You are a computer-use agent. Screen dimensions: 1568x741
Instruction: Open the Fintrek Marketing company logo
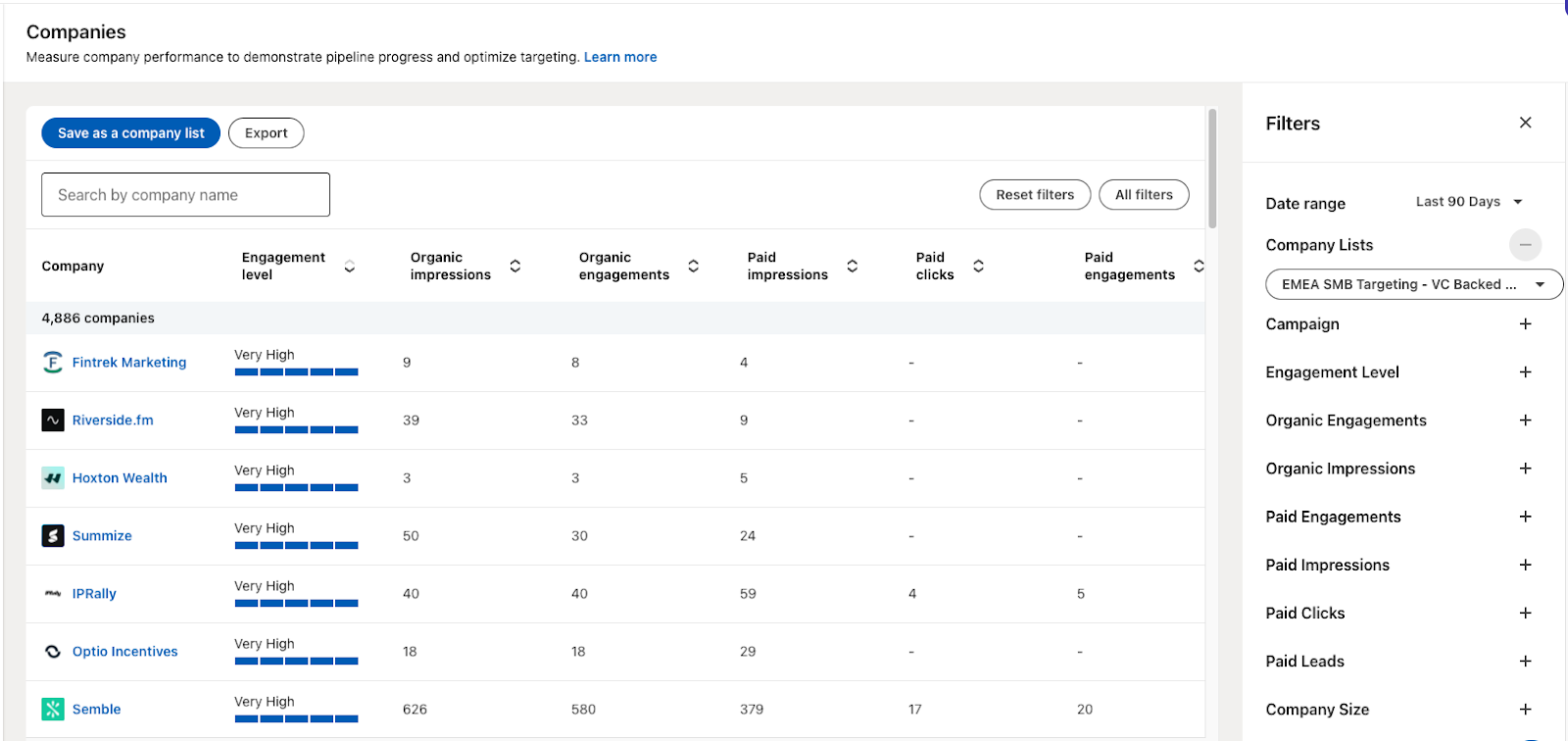53,363
